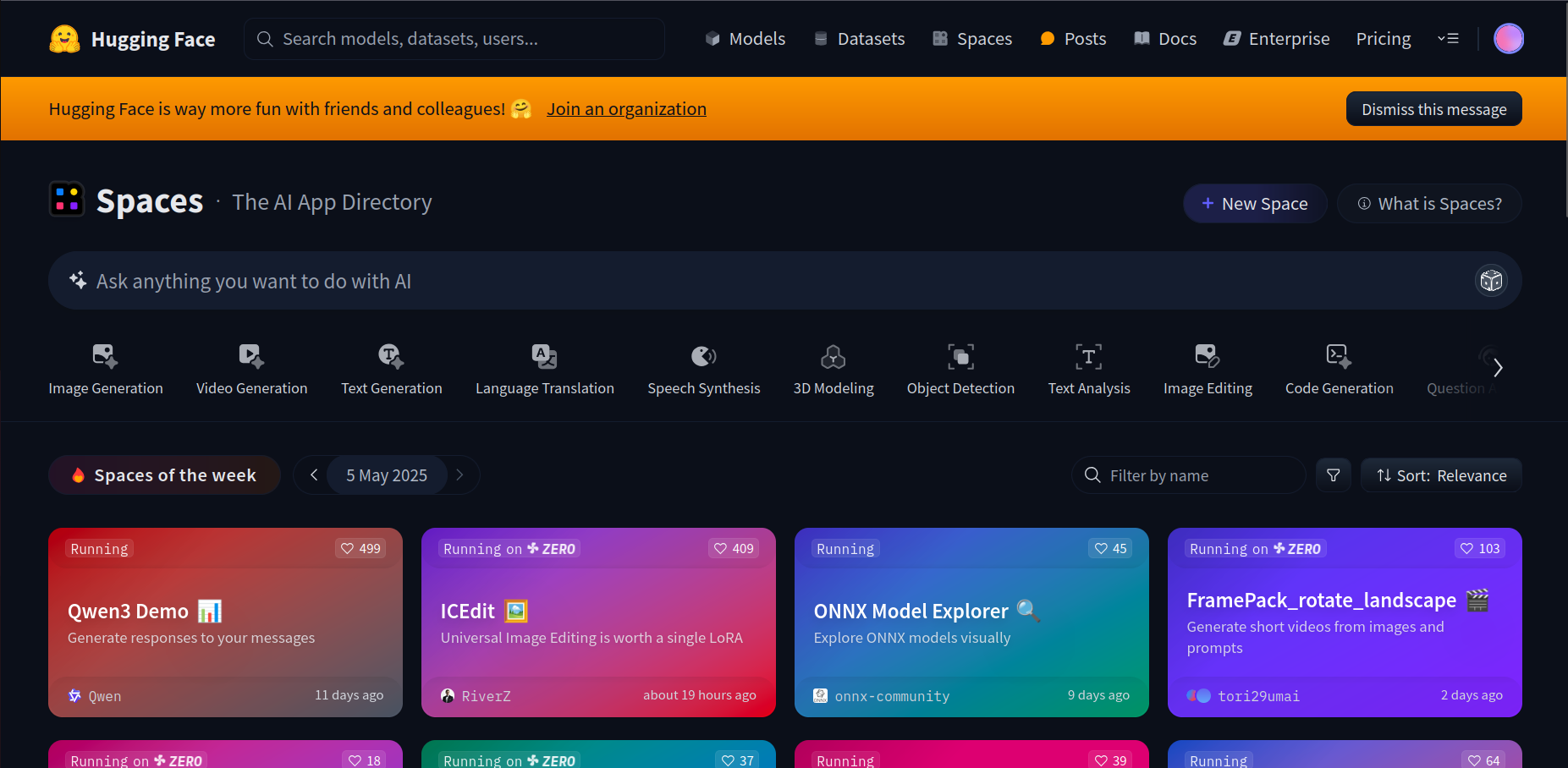1568x768 pixels.
Task: Click the random dice icon in AI search
Action: [1491, 281]
